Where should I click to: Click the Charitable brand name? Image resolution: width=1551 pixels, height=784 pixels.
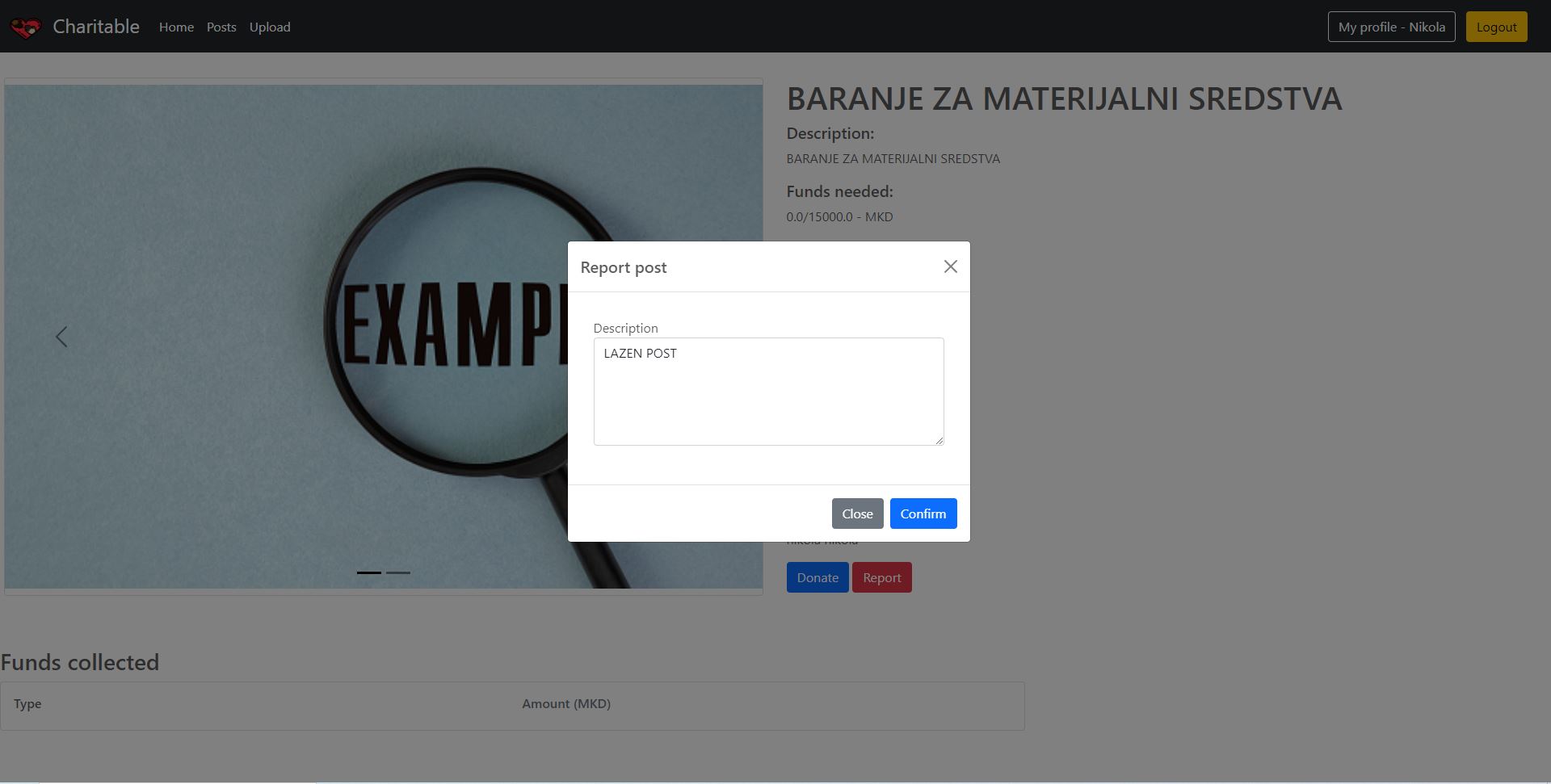click(96, 27)
